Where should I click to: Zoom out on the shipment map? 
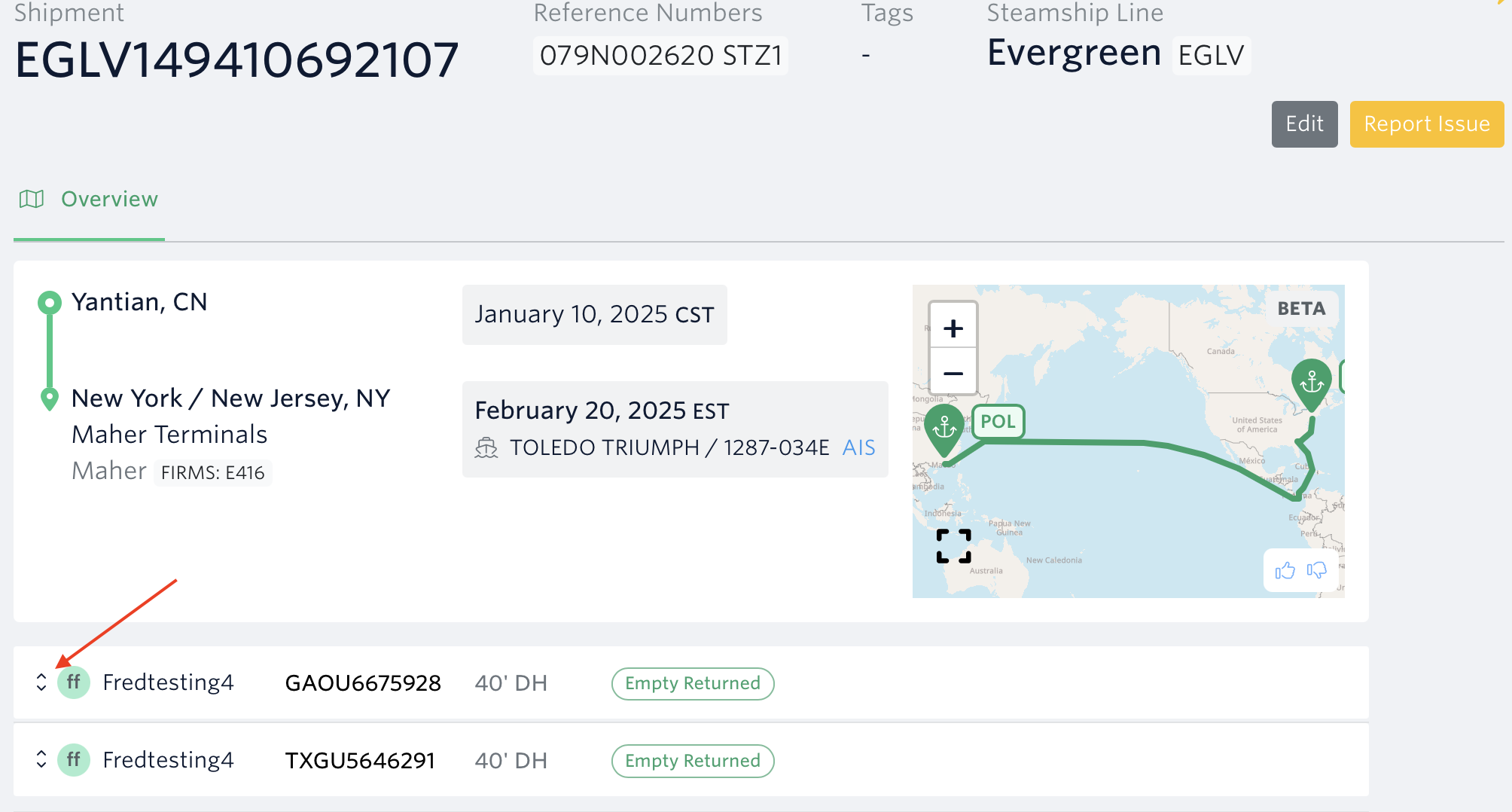[x=953, y=373]
